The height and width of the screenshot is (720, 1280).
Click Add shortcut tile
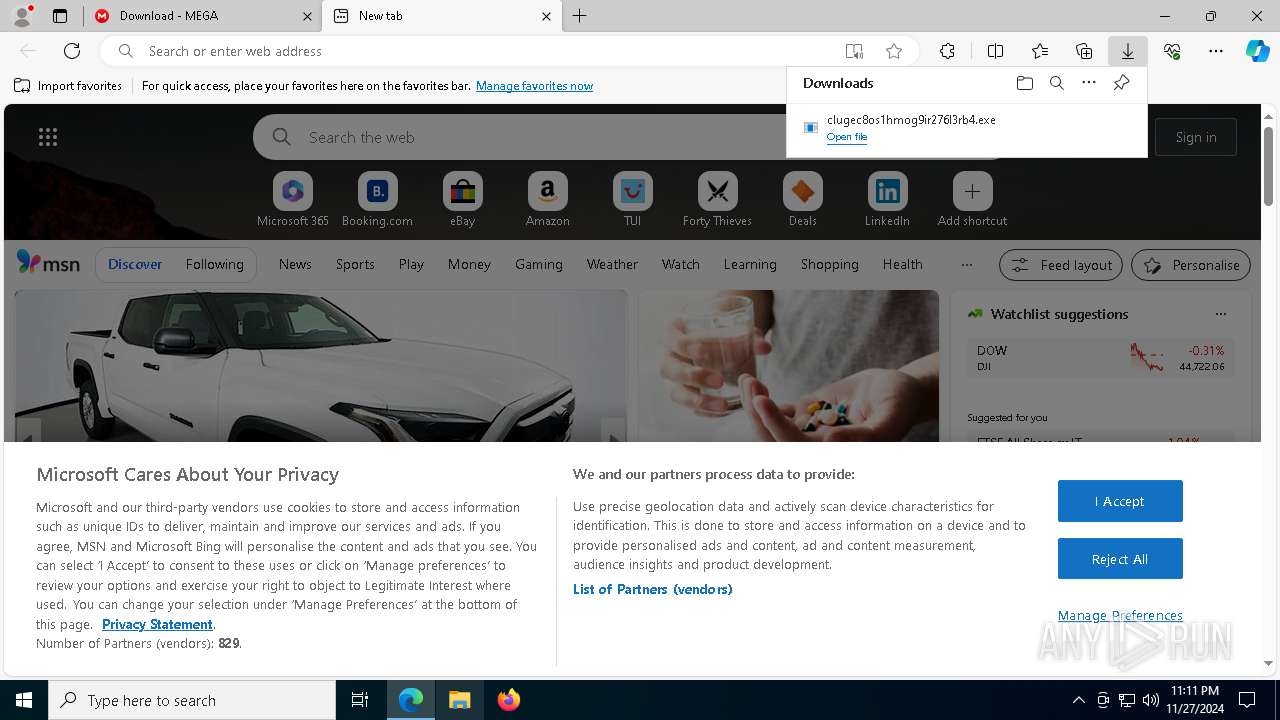tap(972, 200)
